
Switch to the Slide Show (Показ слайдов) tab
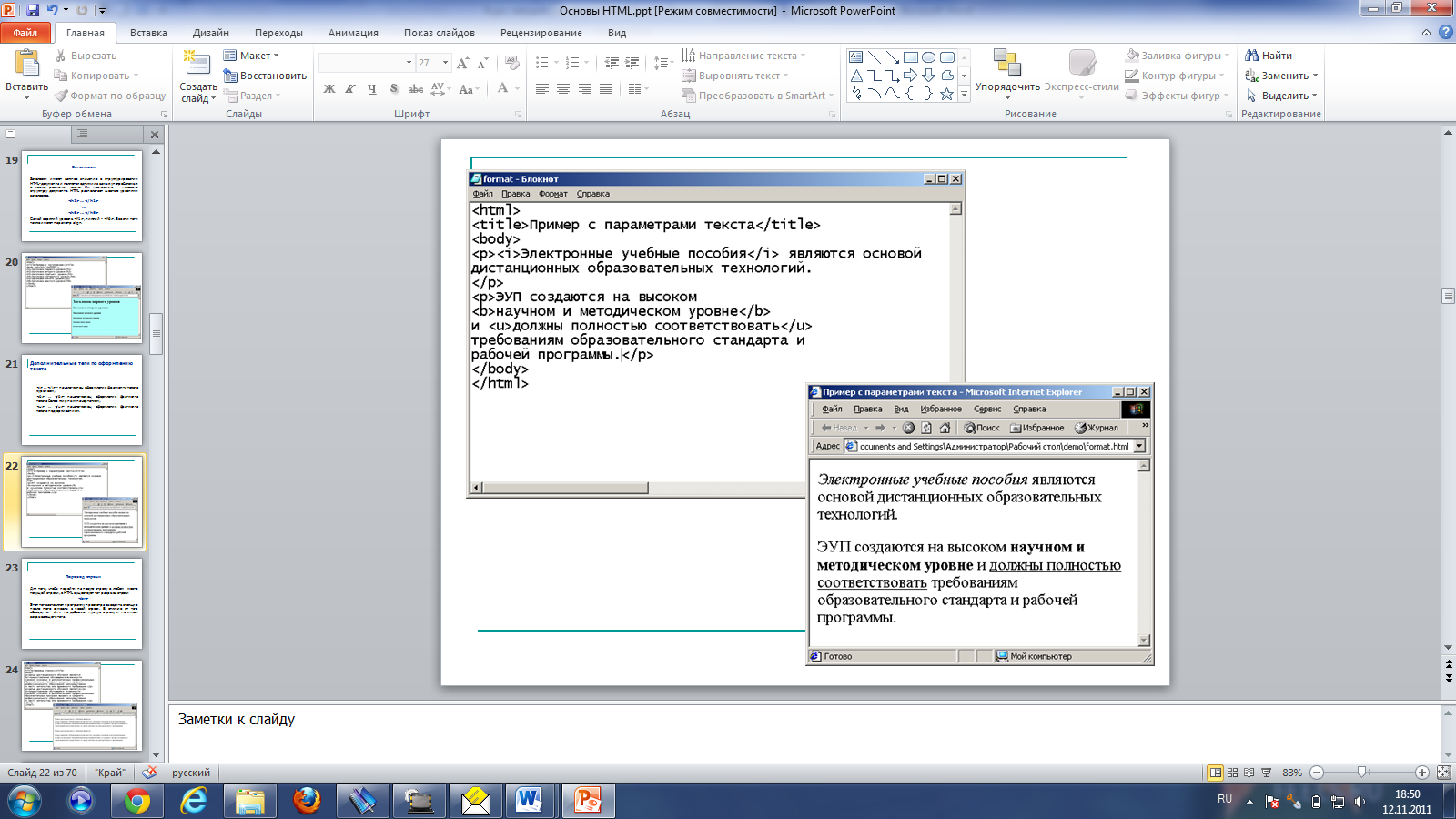pyautogui.click(x=440, y=33)
